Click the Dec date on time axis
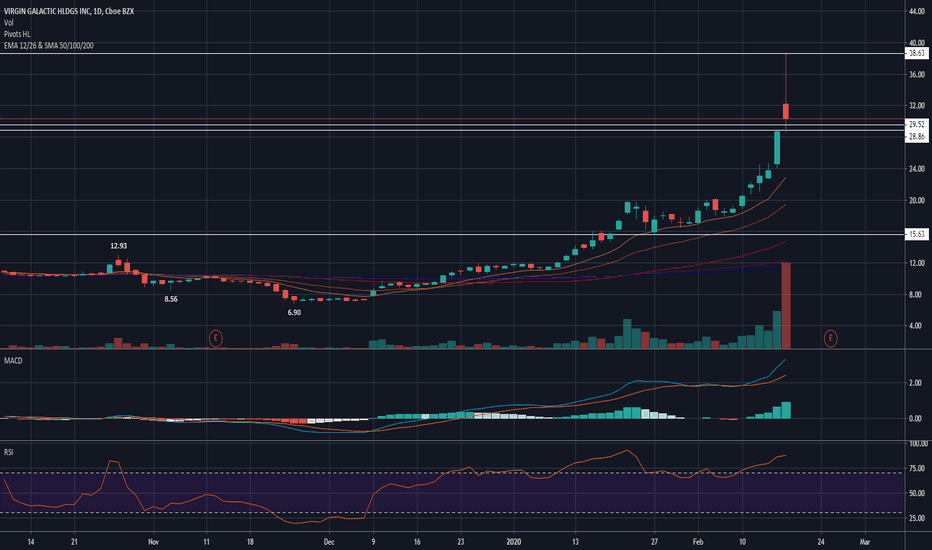The height and width of the screenshot is (550, 932). pos(329,542)
